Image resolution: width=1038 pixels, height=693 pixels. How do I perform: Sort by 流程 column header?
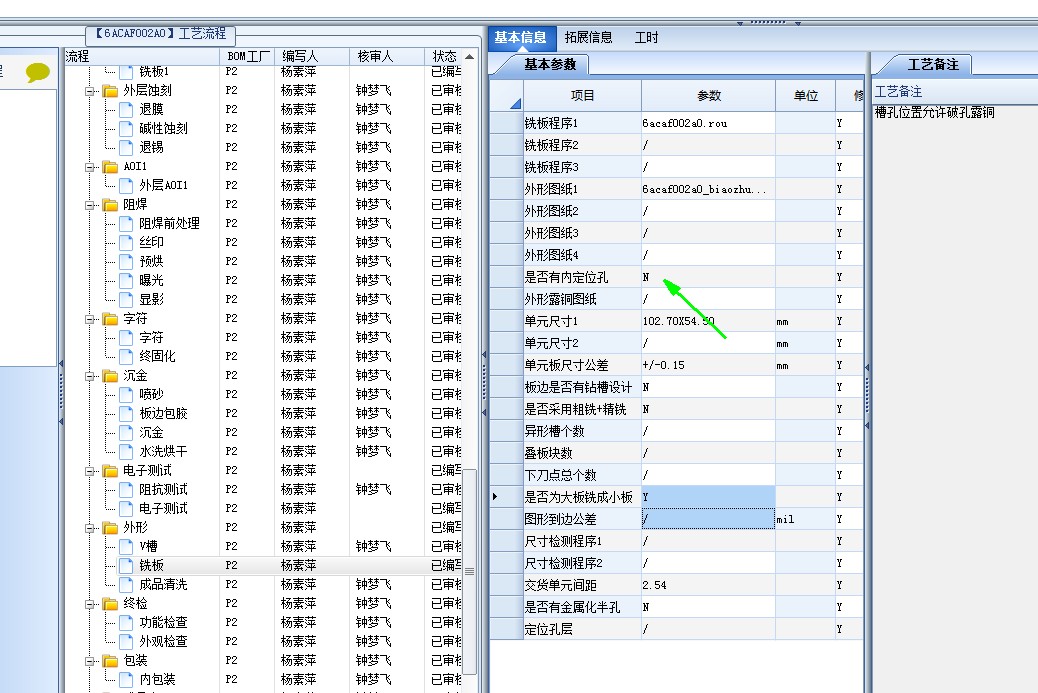point(142,56)
